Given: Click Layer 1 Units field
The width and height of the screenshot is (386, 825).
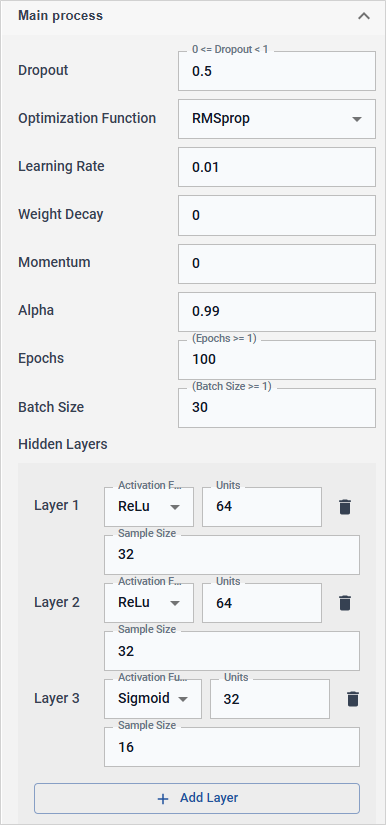Looking at the screenshot, I should pyautogui.click(x=262, y=507).
